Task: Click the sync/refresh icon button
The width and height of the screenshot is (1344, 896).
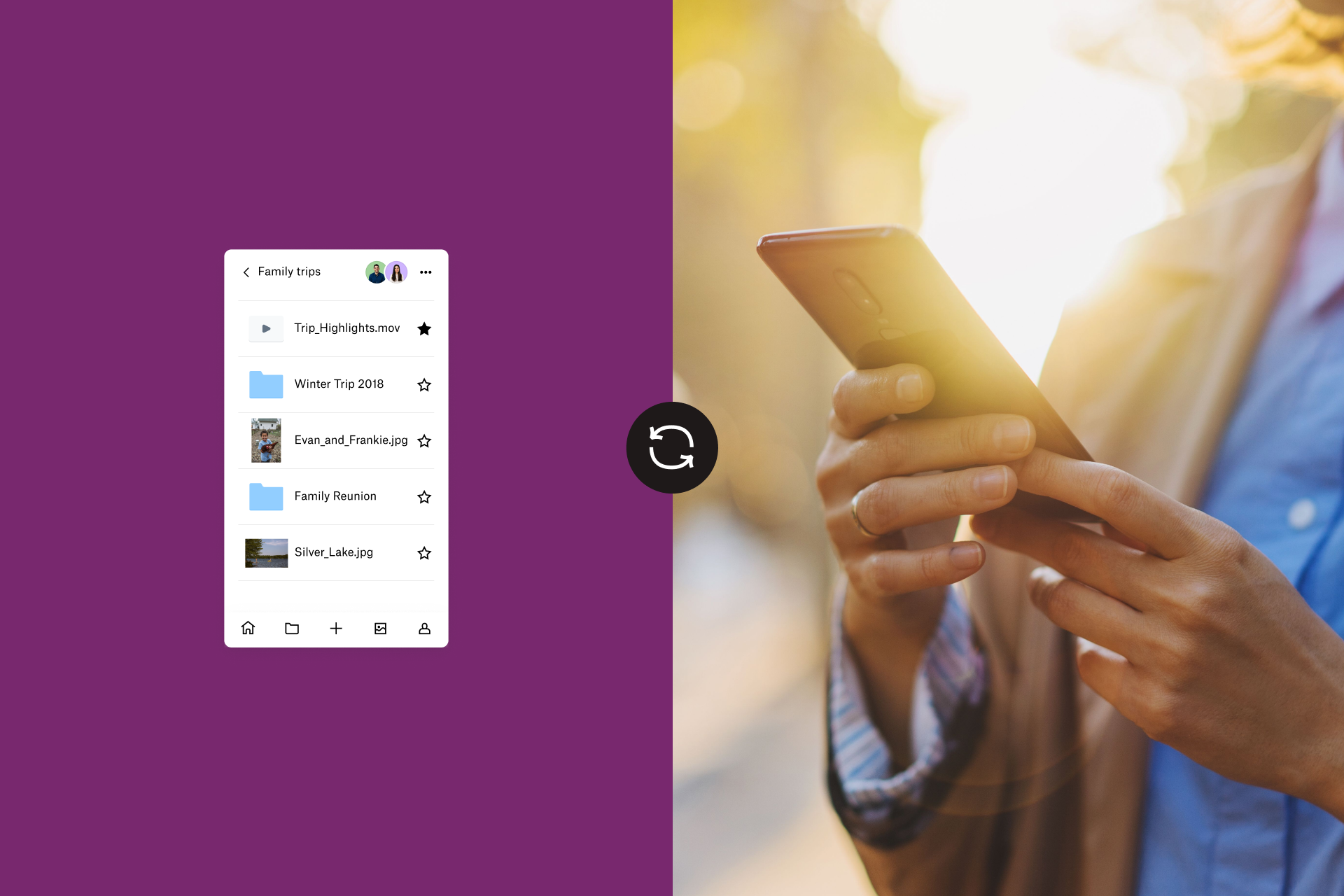Action: [x=672, y=448]
